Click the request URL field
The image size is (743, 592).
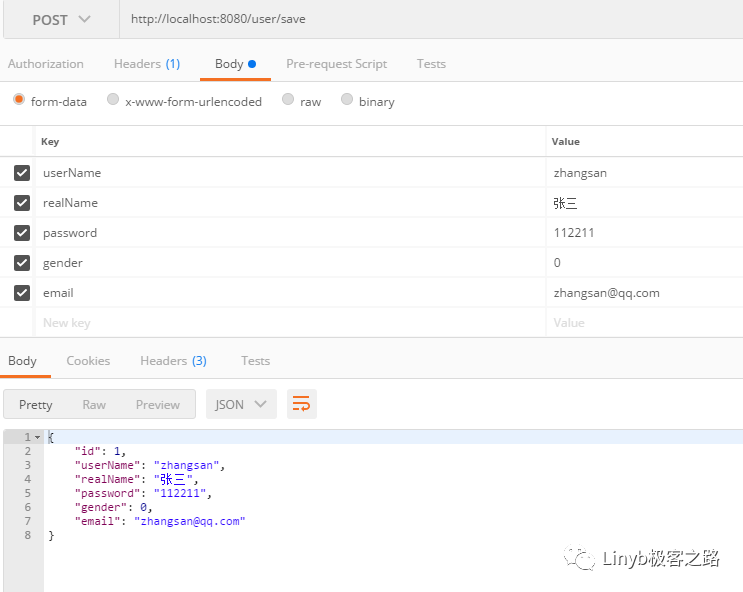coord(431,19)
